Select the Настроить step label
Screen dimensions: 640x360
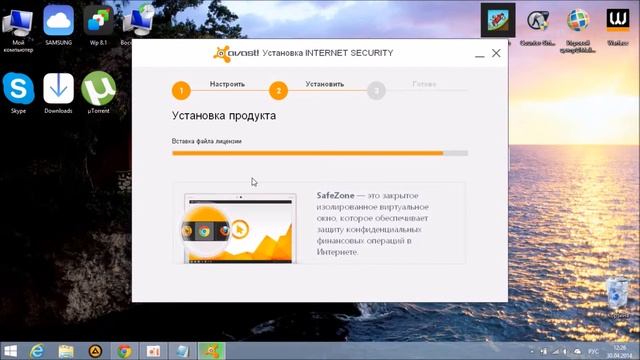click(x=227, y=84)
